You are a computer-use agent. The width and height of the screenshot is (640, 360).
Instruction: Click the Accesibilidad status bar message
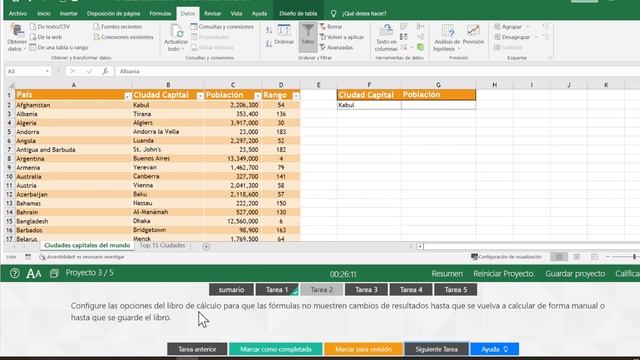(82, 257)
